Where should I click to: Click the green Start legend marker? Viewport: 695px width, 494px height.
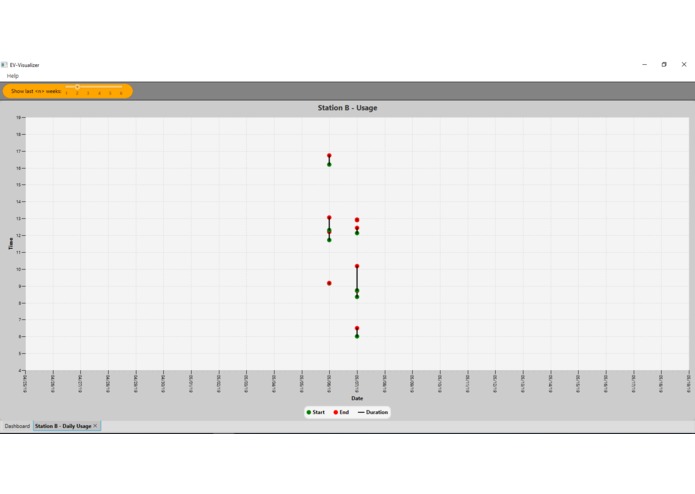click(x=309, y=412)
